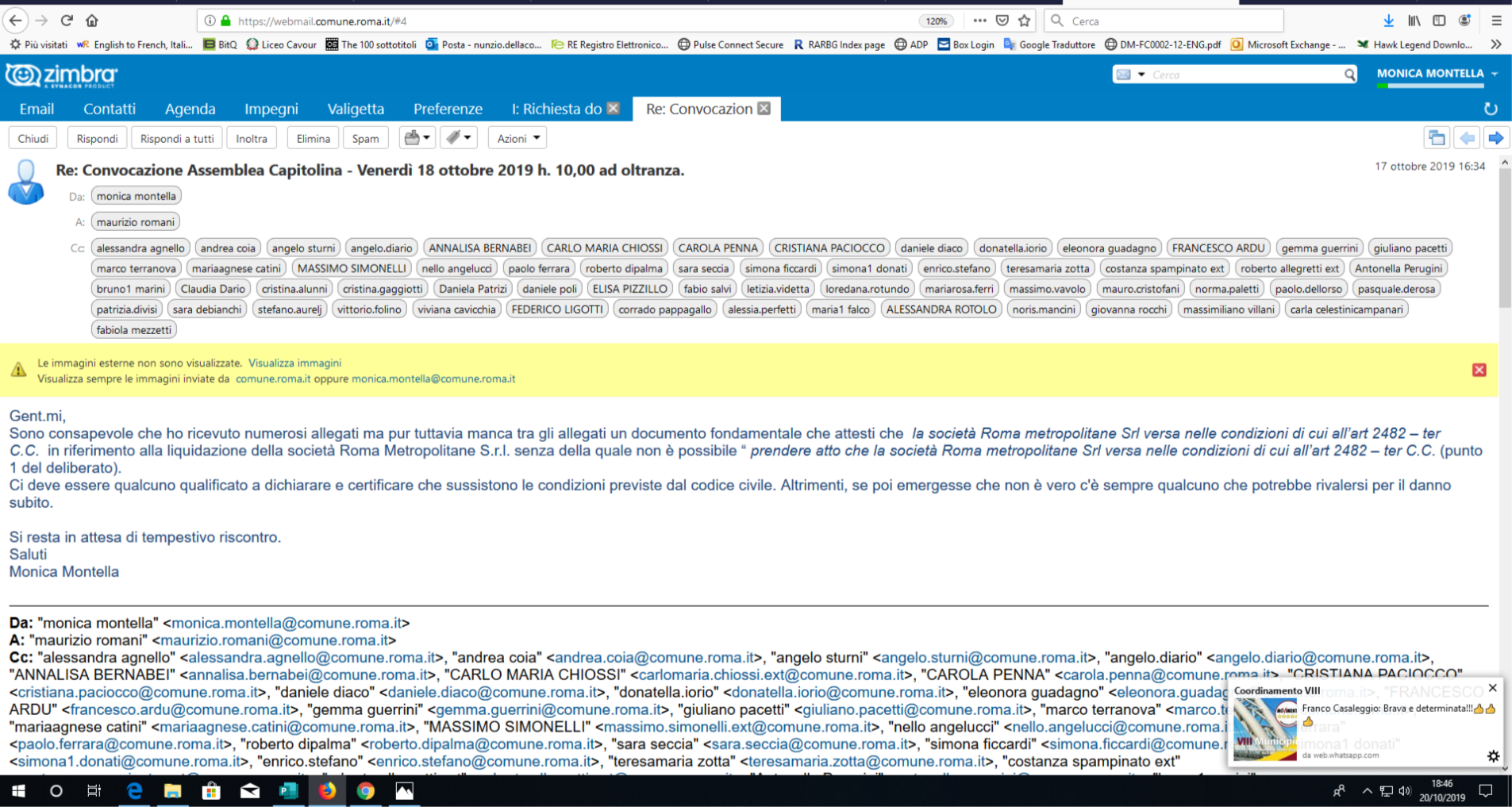Image resolution: width=1512 pixels, height=807 pixels.
Task: Go to the next message arrow
Action: tap(1496, 138)
